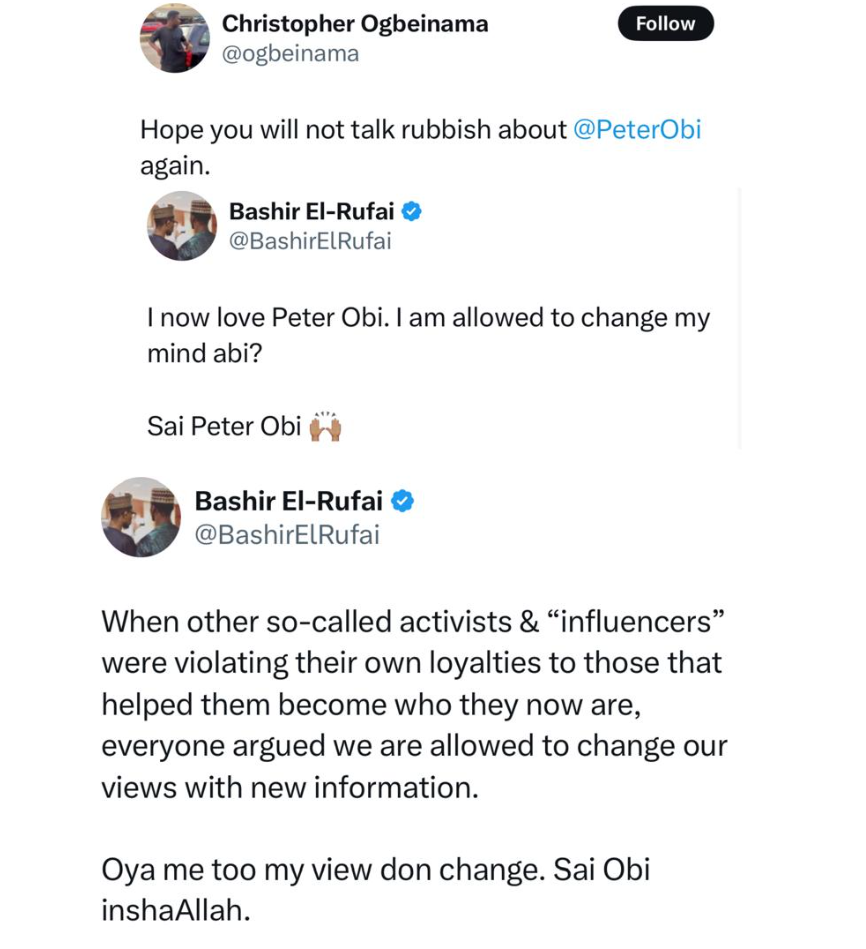Click Bashir El-Rufai's name in quoted tweet
The height and width of the screenshot is (949, 866).
pos(311,211)
